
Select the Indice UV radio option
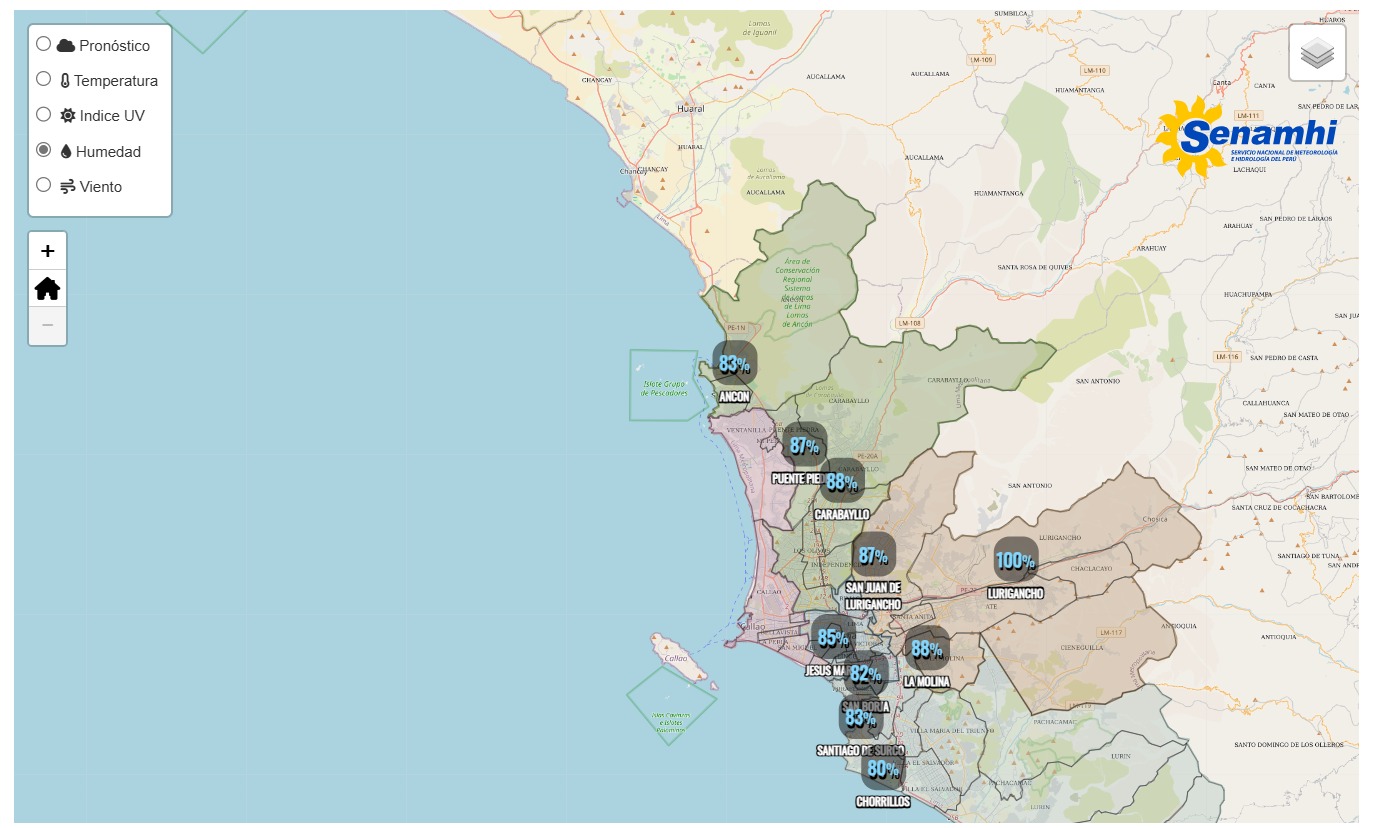coord(43,114)
